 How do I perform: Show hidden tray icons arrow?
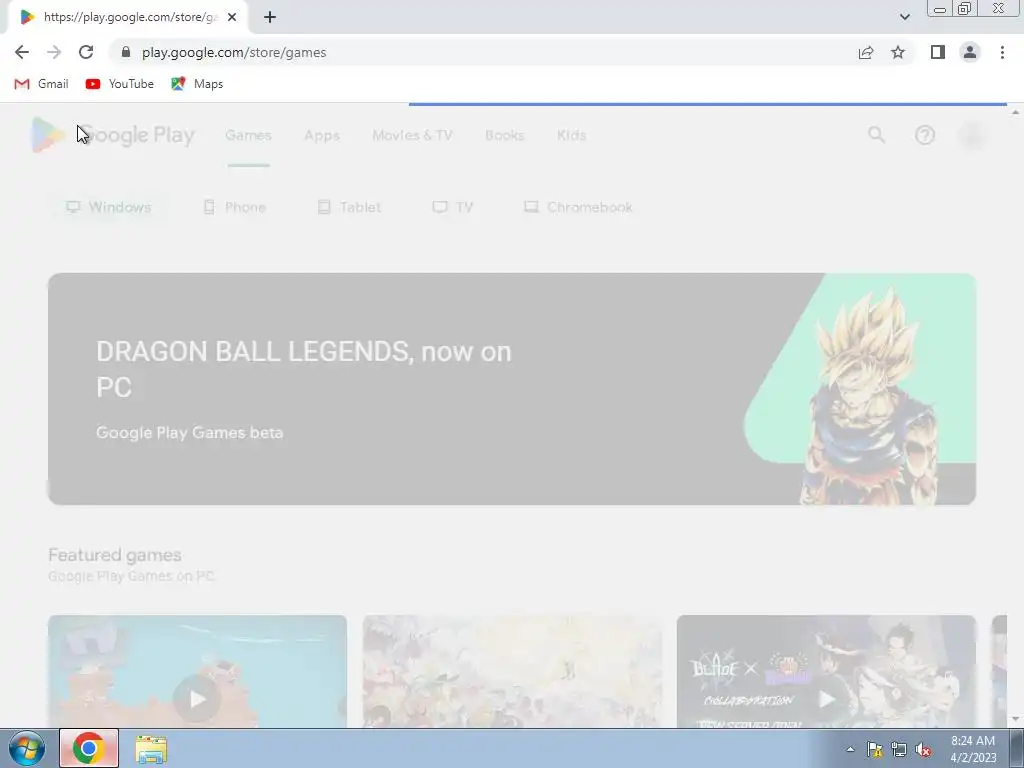pyautogui.click(x=850, y=750)
